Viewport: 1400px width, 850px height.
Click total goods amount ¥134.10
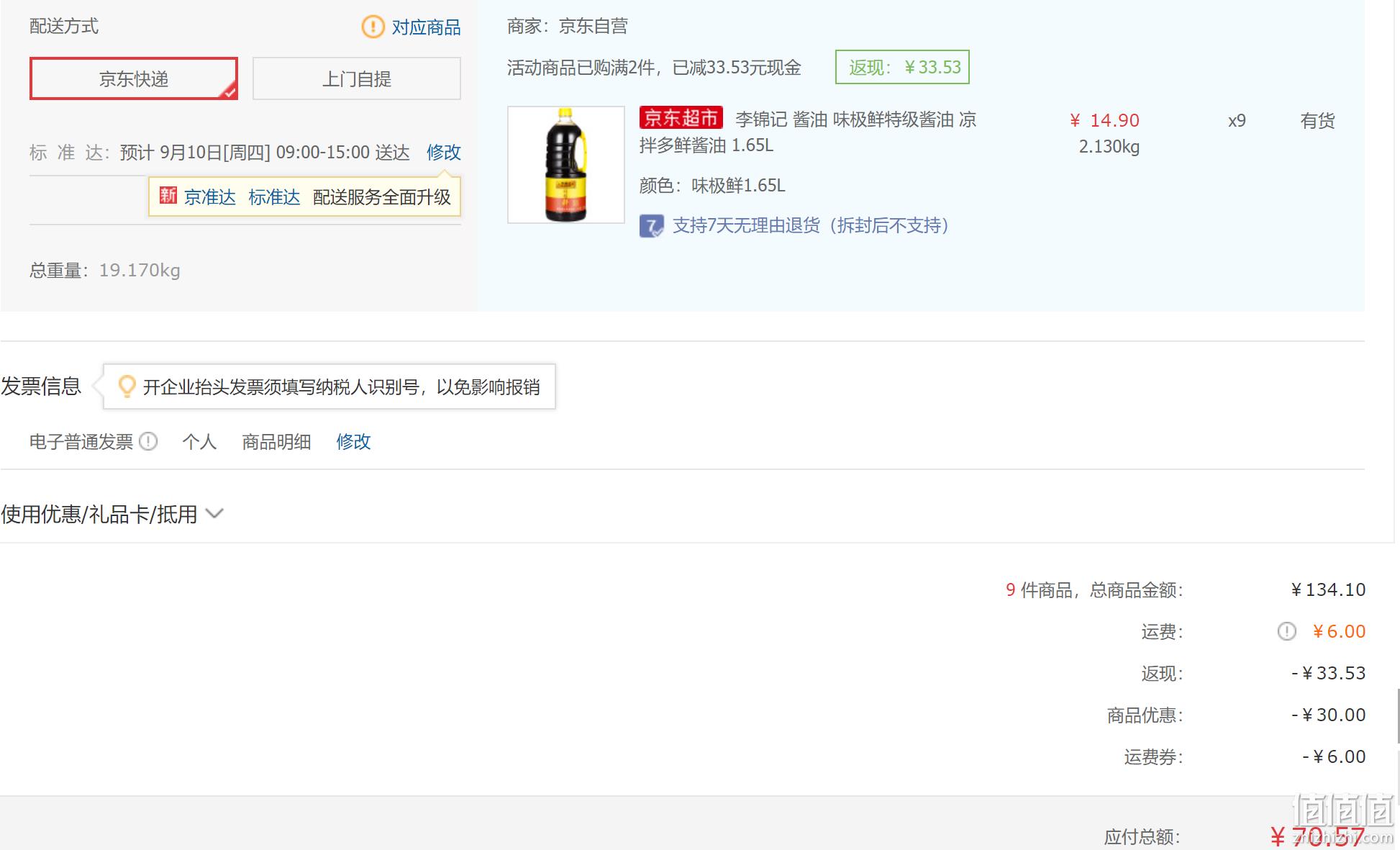coord(1328,589)
